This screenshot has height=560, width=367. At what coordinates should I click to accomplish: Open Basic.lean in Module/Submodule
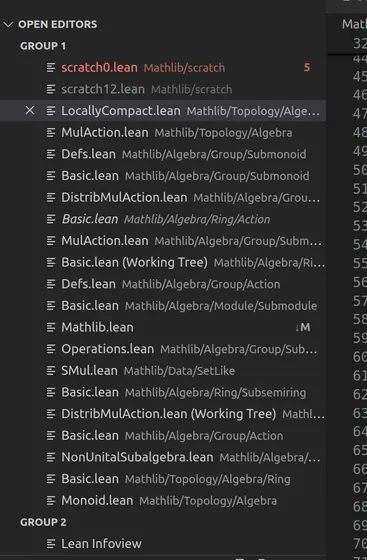(x=163, y=306)
